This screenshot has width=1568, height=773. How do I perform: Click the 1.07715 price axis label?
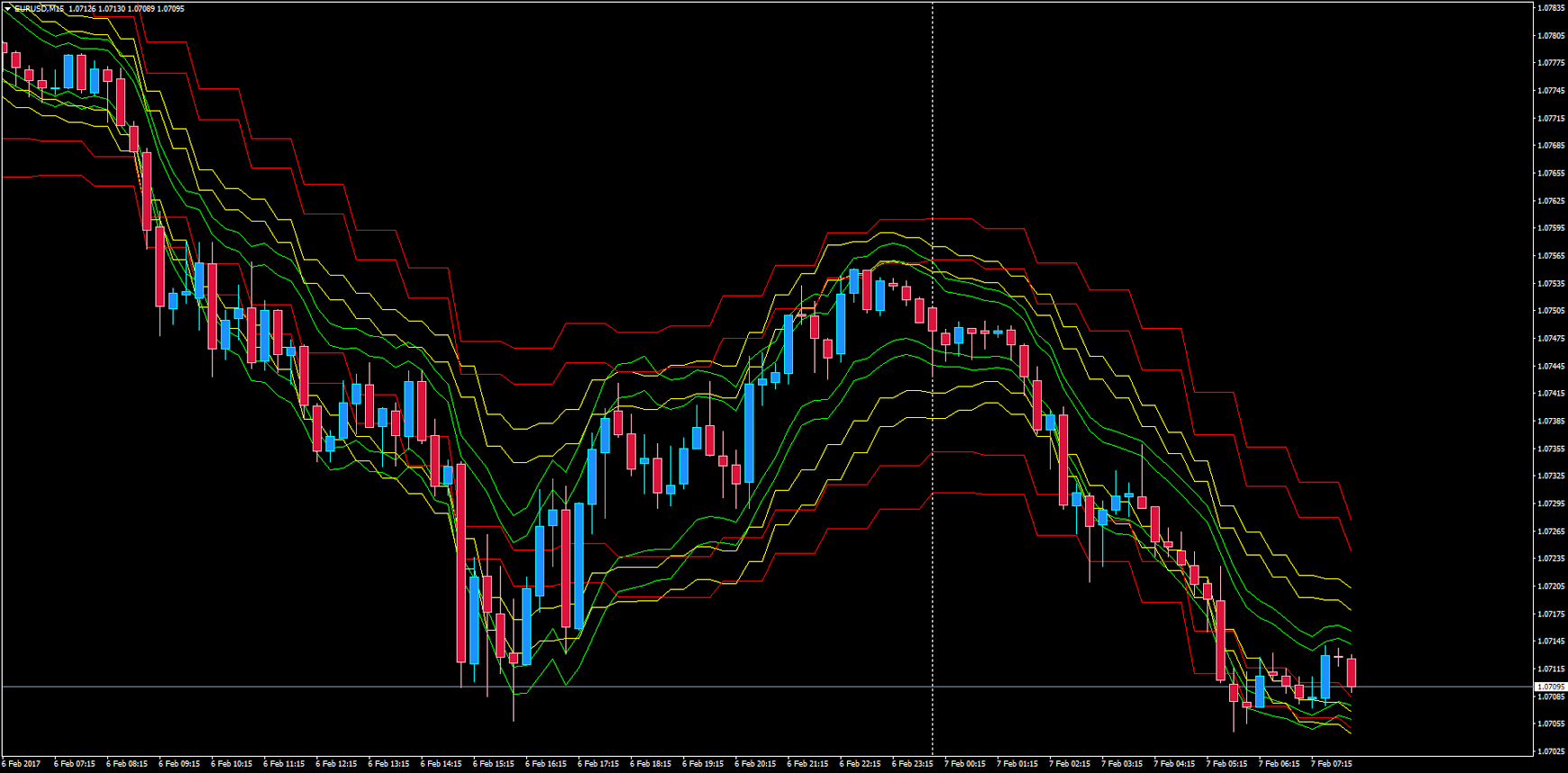[1550, 119]
